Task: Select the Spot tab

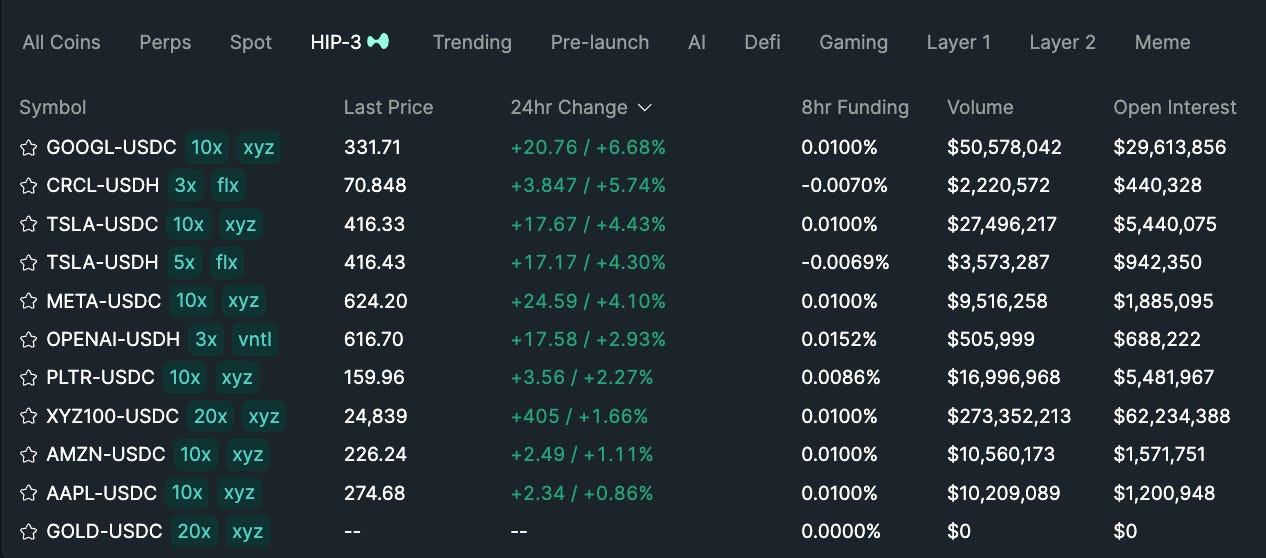Action: pos(251,43)
